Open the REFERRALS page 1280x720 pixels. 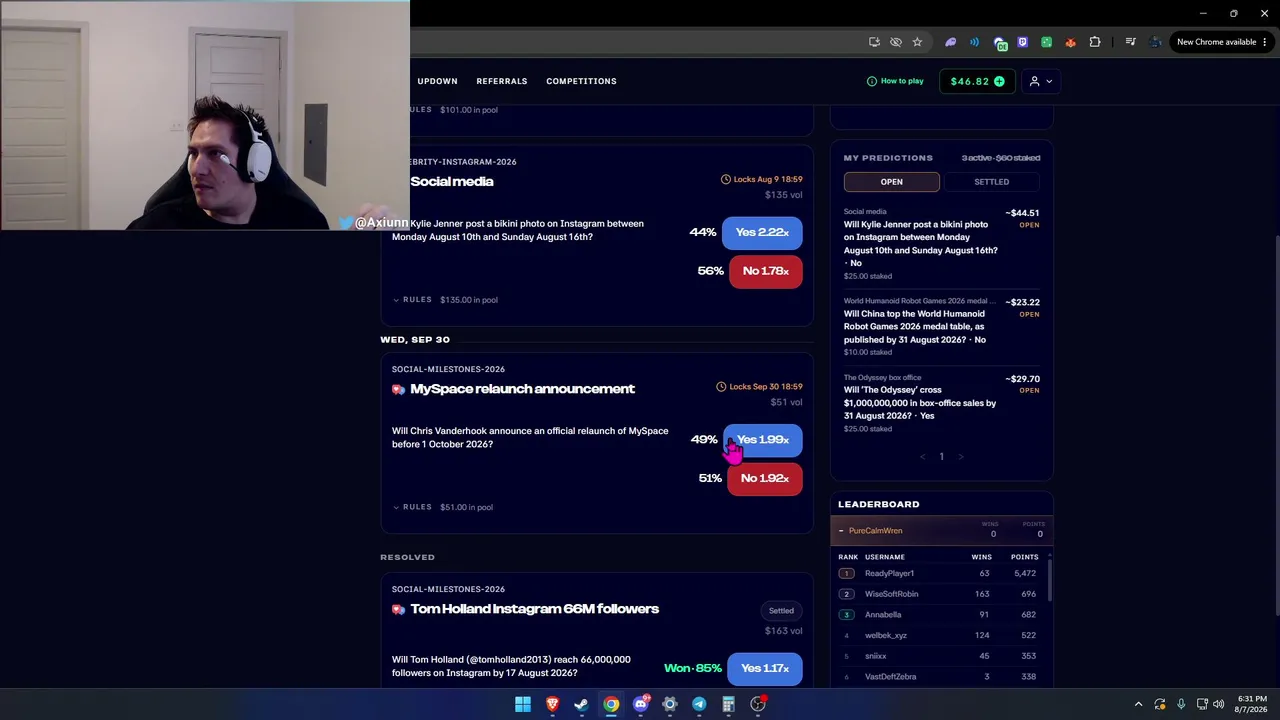pyautogui.click(x=502, y=81)
